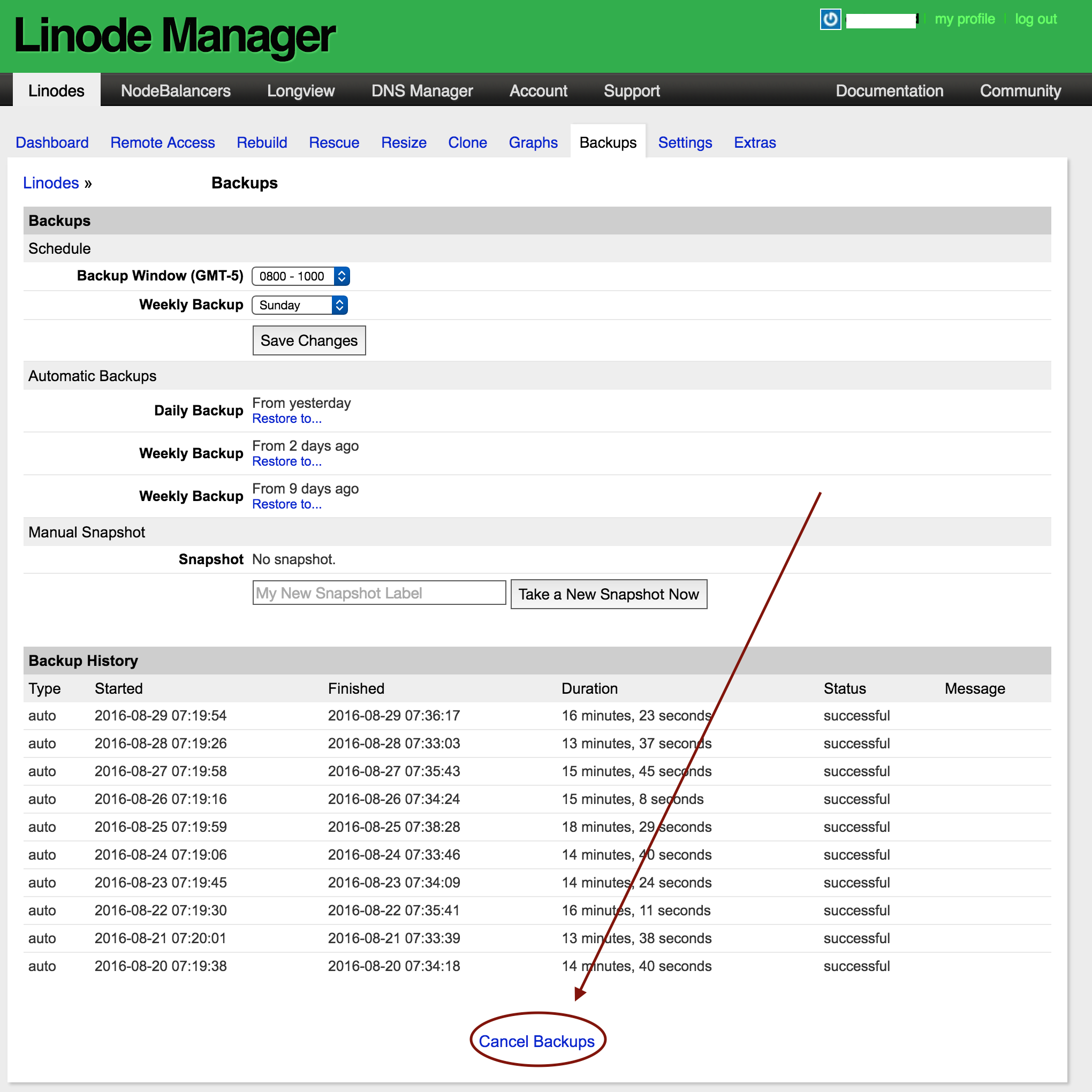Click the Message column header

tap(975, 688)
